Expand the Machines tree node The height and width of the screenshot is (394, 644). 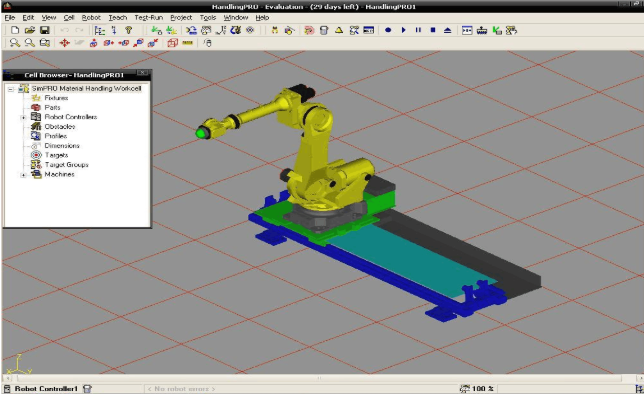coord(23,175)
